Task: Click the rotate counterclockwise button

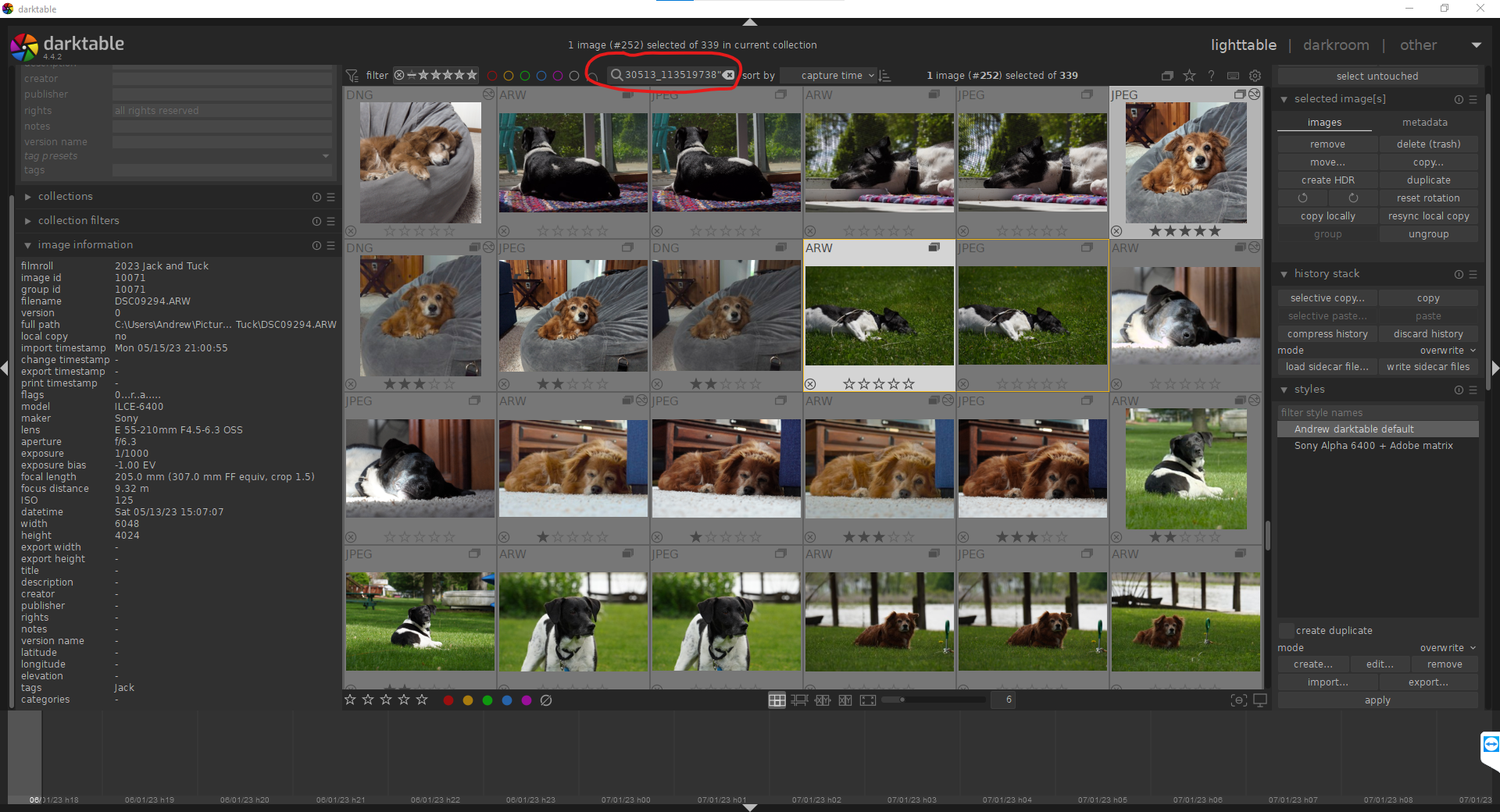Action: click(1302, 198)
